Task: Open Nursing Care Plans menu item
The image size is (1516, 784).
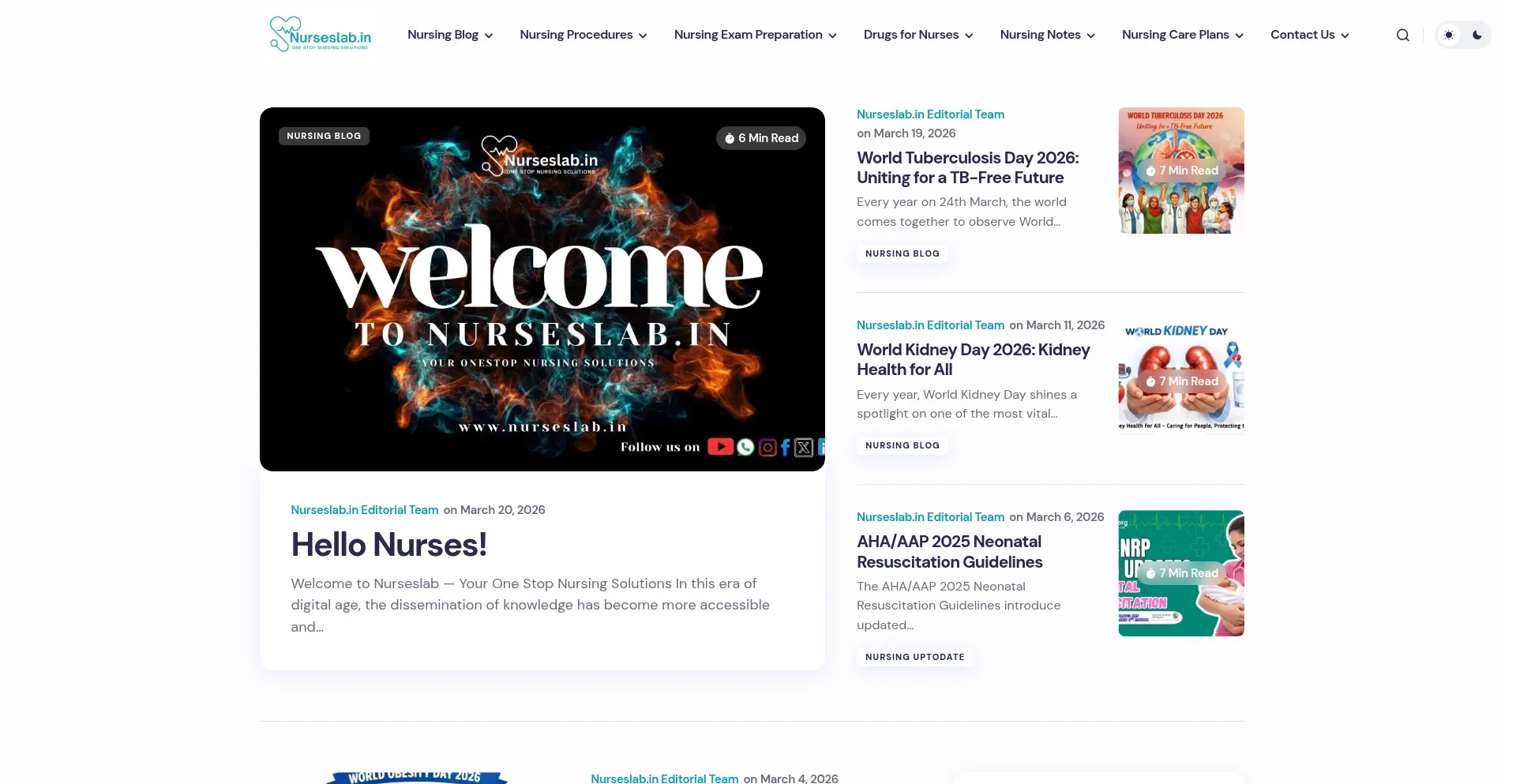Action: click(1176, 35)
